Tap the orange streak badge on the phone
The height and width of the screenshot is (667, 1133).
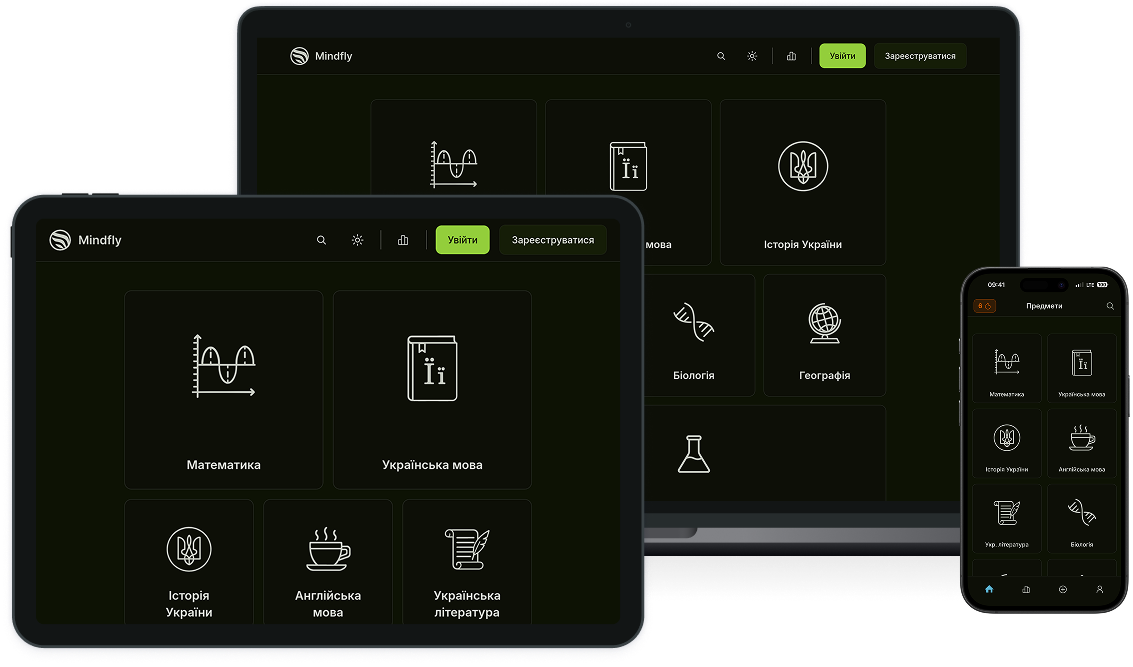(984, 306)
